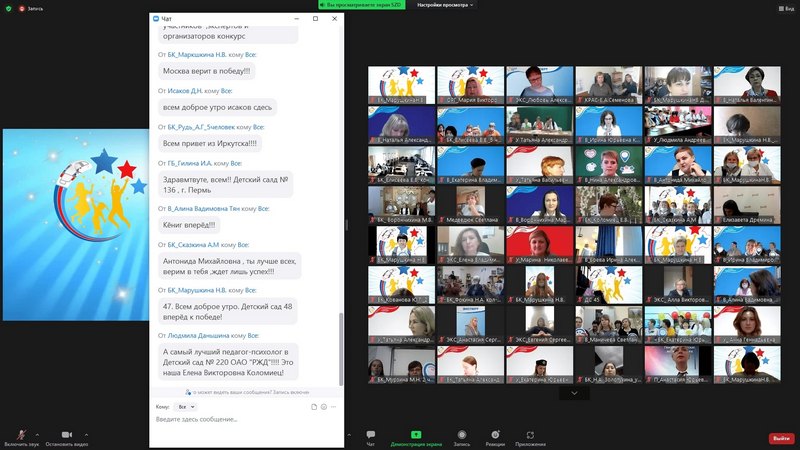Viewport: 800px width, 450px height.
Task: Unmute microphone via Включить звук icon
Action: [21, 435]
